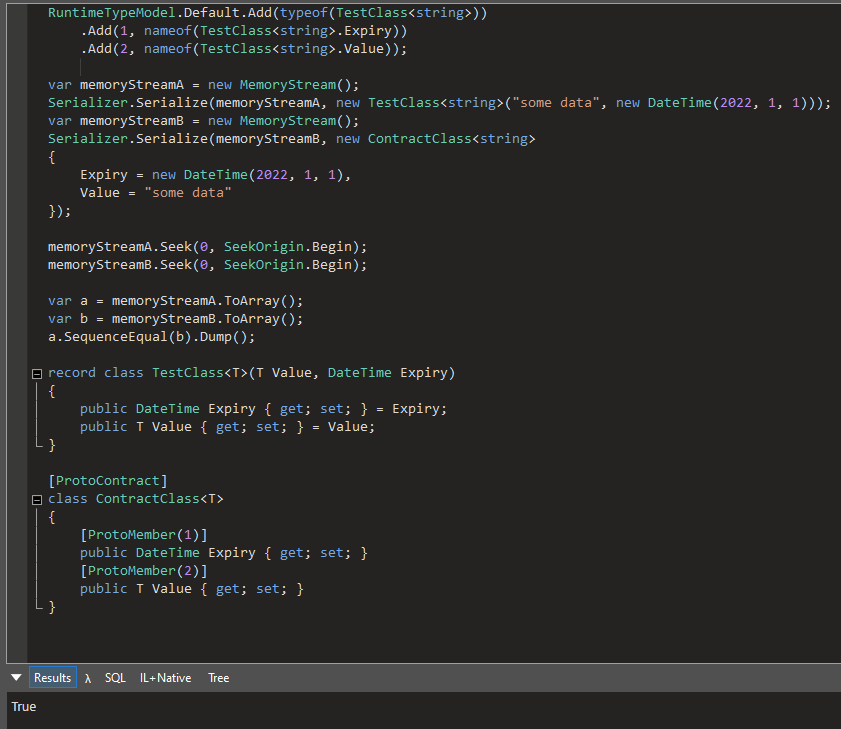Click 'memoryStreamB' in its var declaration
This screenshot has width=841, height=729.
pos(131,121)
